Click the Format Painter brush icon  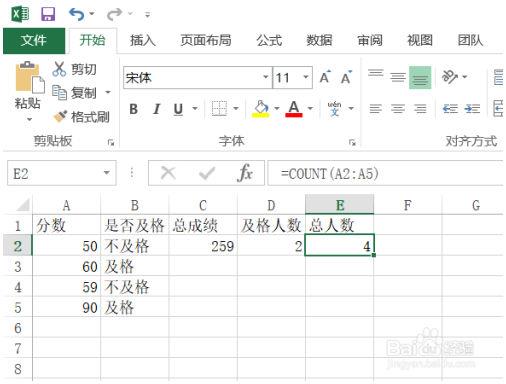coord(60,116)
